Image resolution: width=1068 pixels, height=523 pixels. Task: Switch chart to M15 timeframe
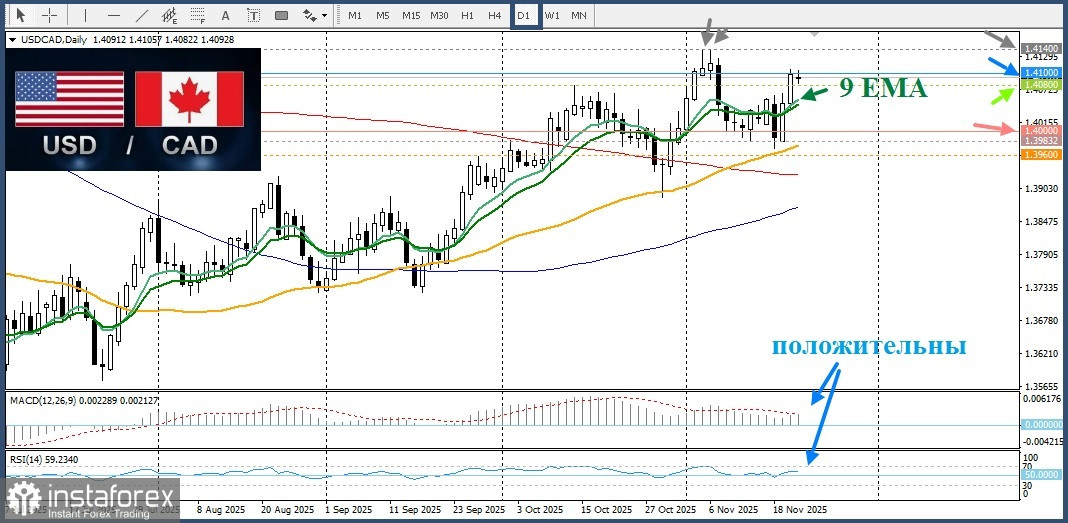411,15
